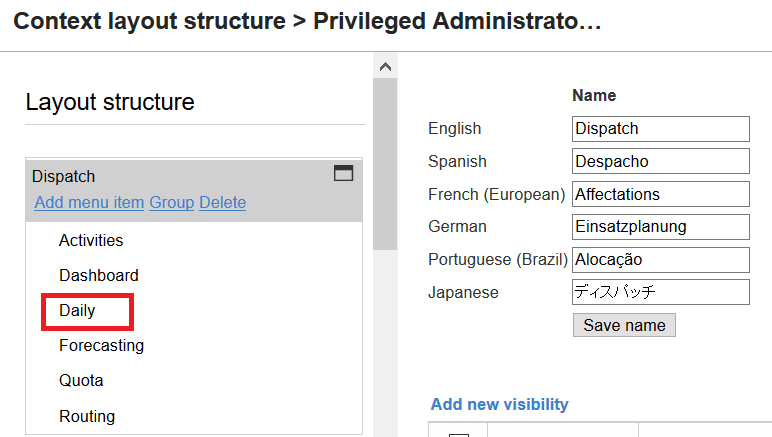Screen dimensions: 772x437
Task: Select Daily menu item
Action: tap(77, 311)
